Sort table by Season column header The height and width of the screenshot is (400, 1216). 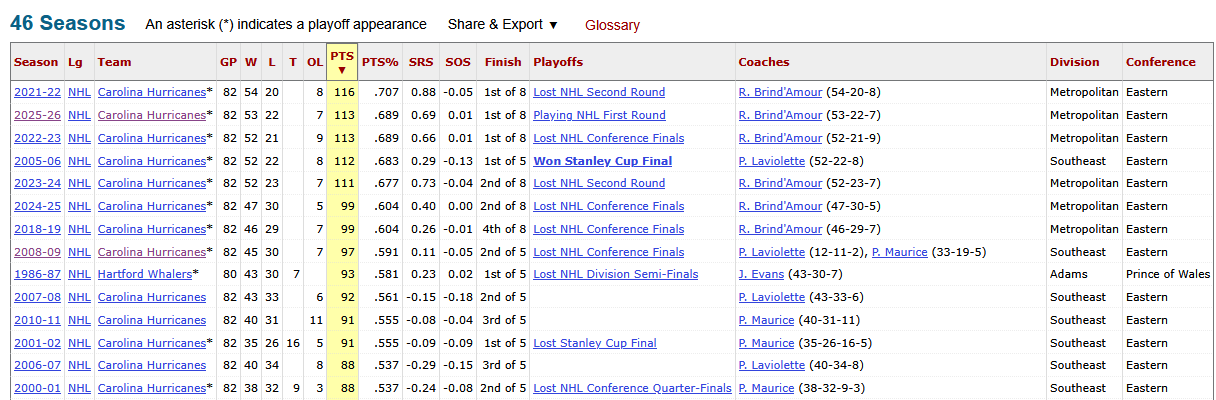coord(36,62)
